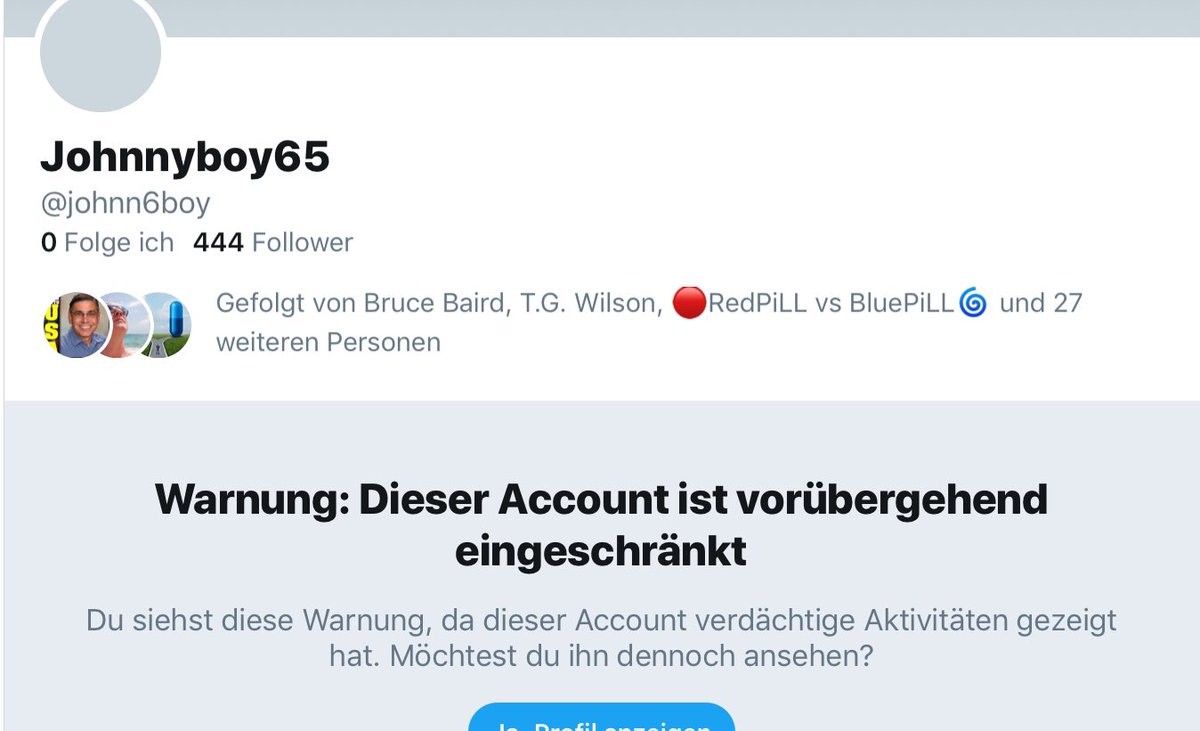Image resolution: width=1200 pixels, height=731 pixels.
Task: Click the blue cyclone emoji after BluePiLL
Action: coord(973,302)
